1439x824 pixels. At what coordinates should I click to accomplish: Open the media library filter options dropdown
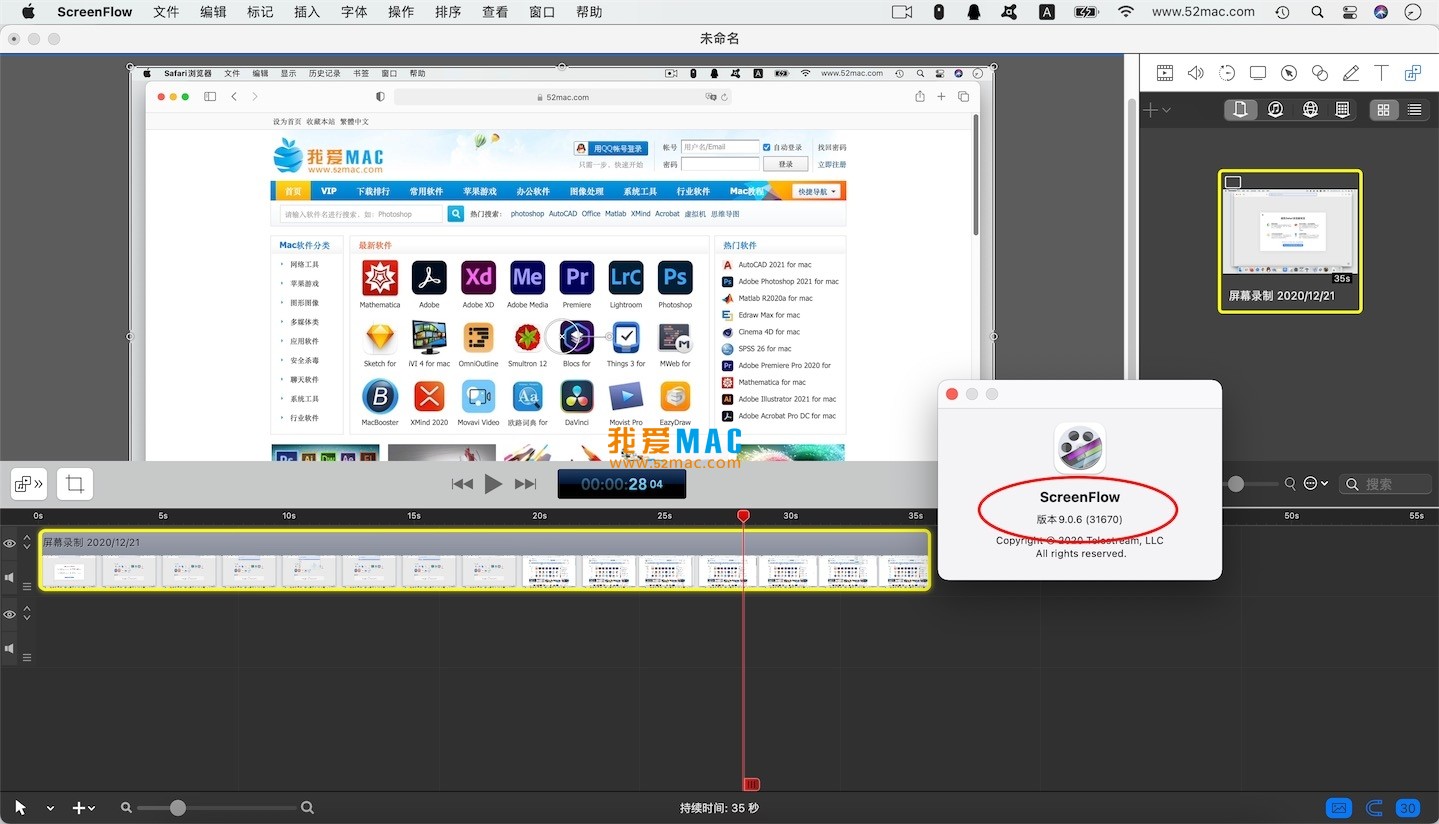pos(1316,484)
